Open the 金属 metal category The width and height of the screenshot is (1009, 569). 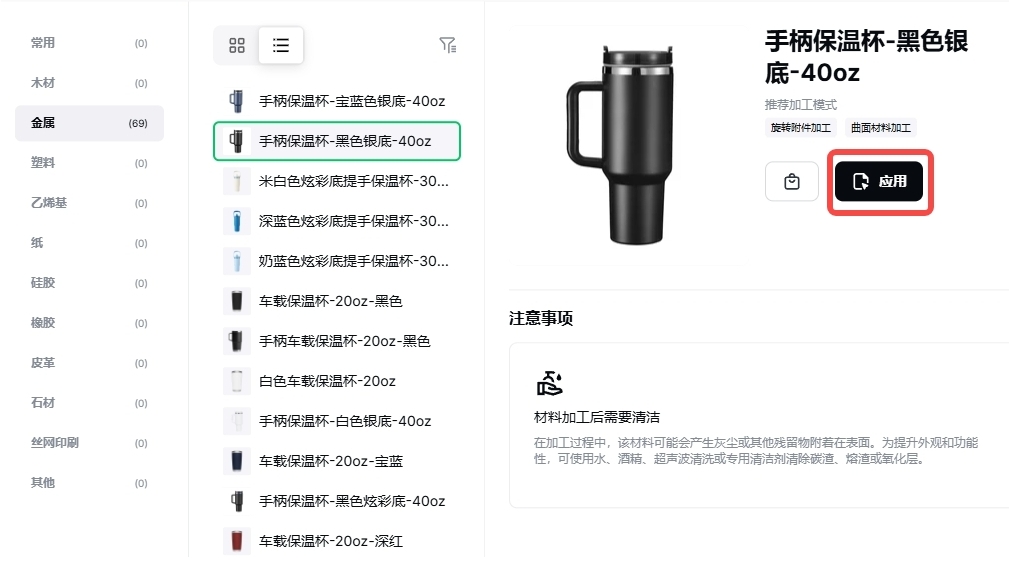point(89,123)
